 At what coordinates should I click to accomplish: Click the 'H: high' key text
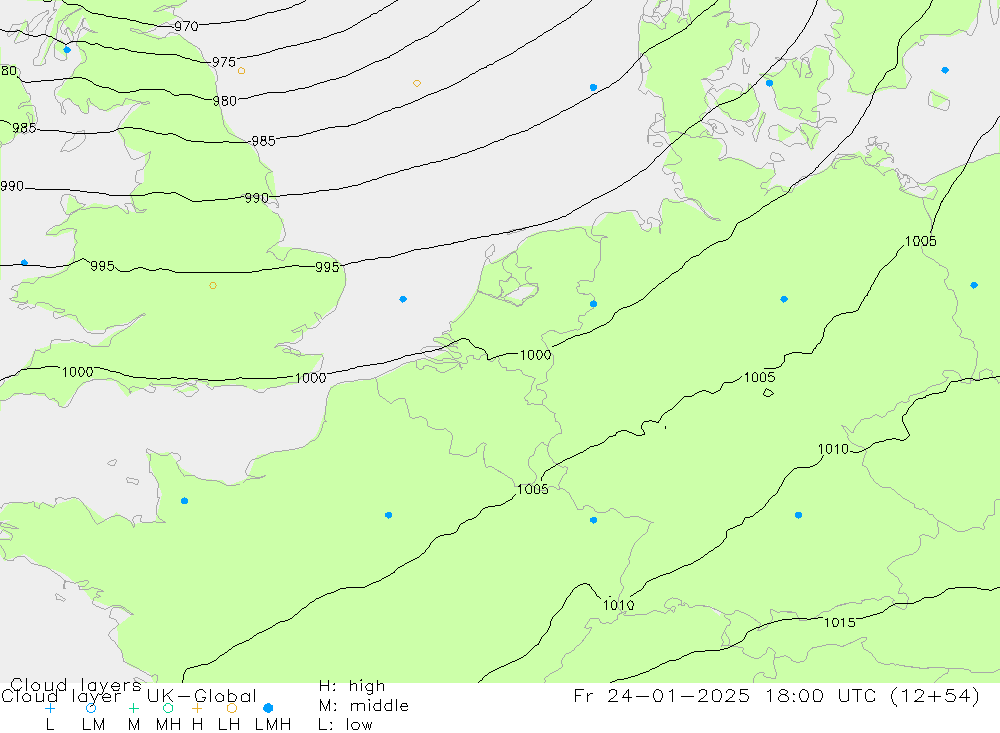pos(351,686)
